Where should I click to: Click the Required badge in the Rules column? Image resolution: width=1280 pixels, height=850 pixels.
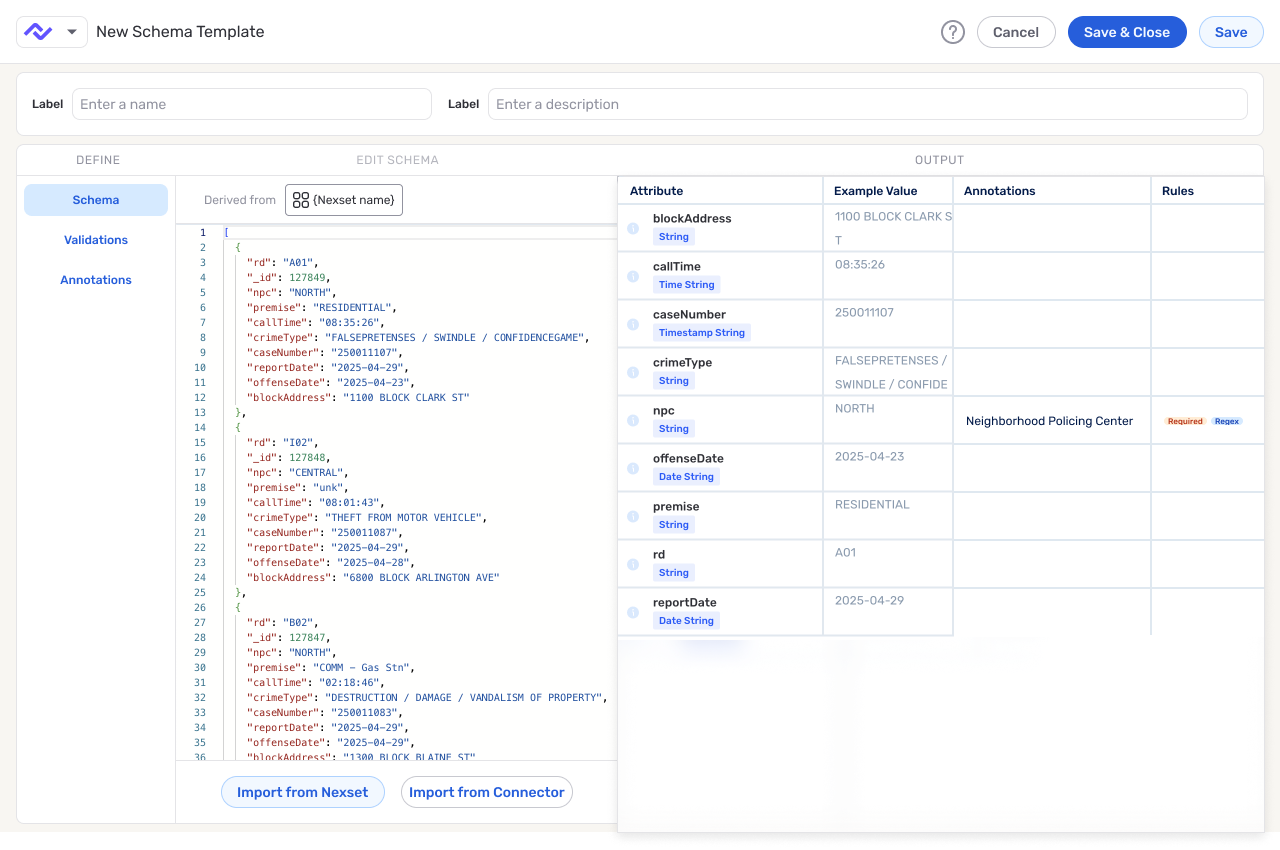tap(1185, 421)
